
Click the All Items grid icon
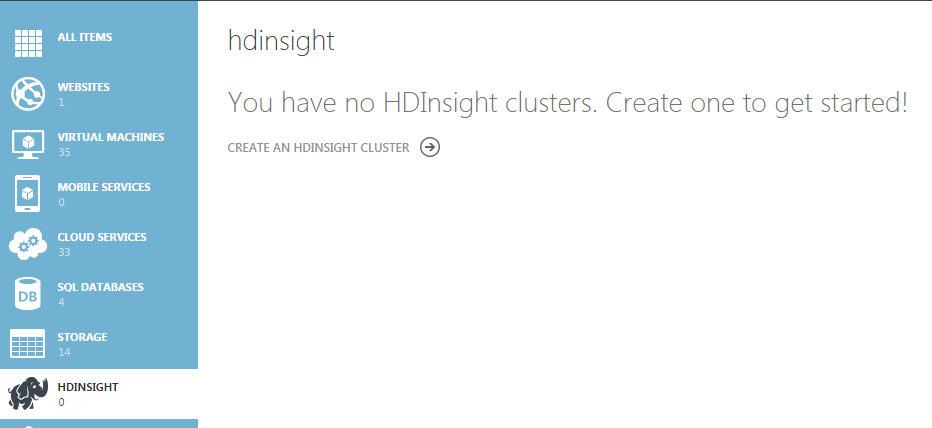[28, 44]
